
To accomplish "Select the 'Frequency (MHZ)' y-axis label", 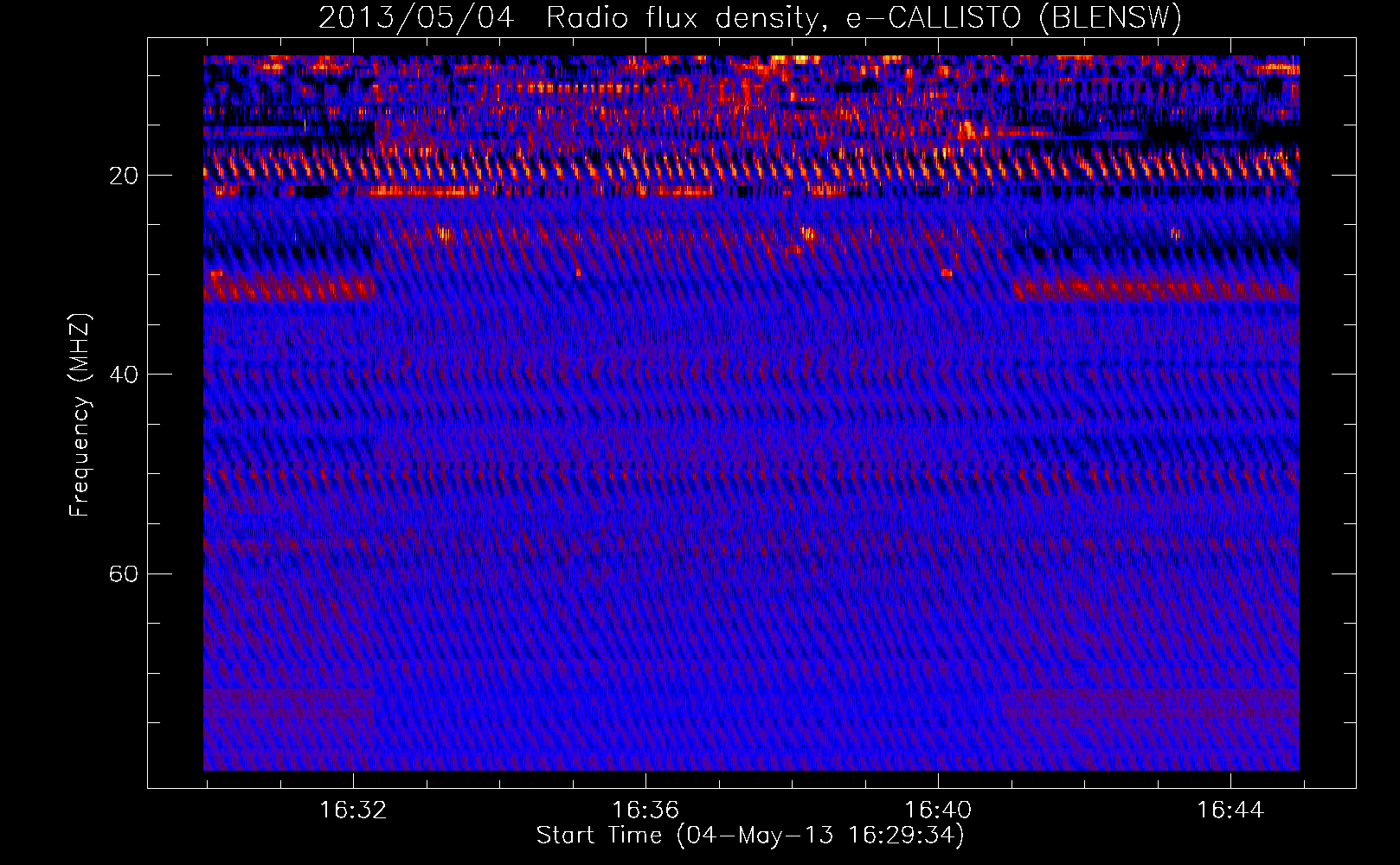I will point(80,415).
